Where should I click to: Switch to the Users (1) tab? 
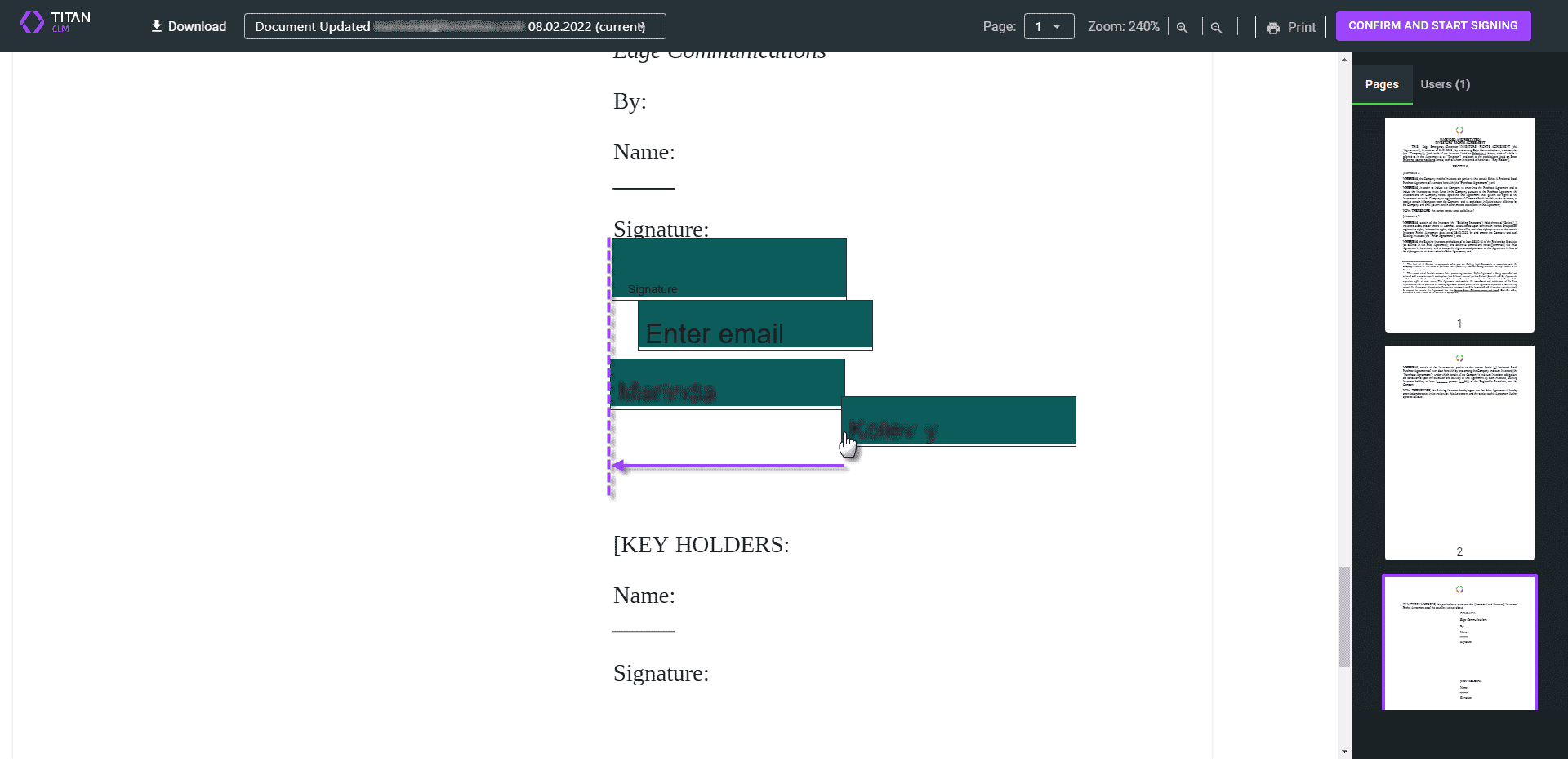[1445, 84]
